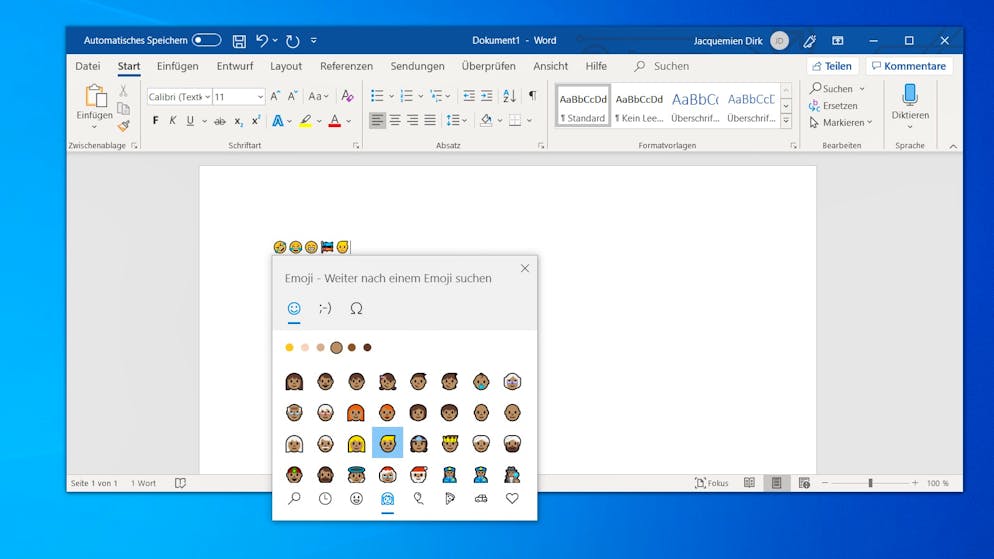Apply superscript formatting
The width and height of the screenshot is (994, 559).
[x=255, y=120]
